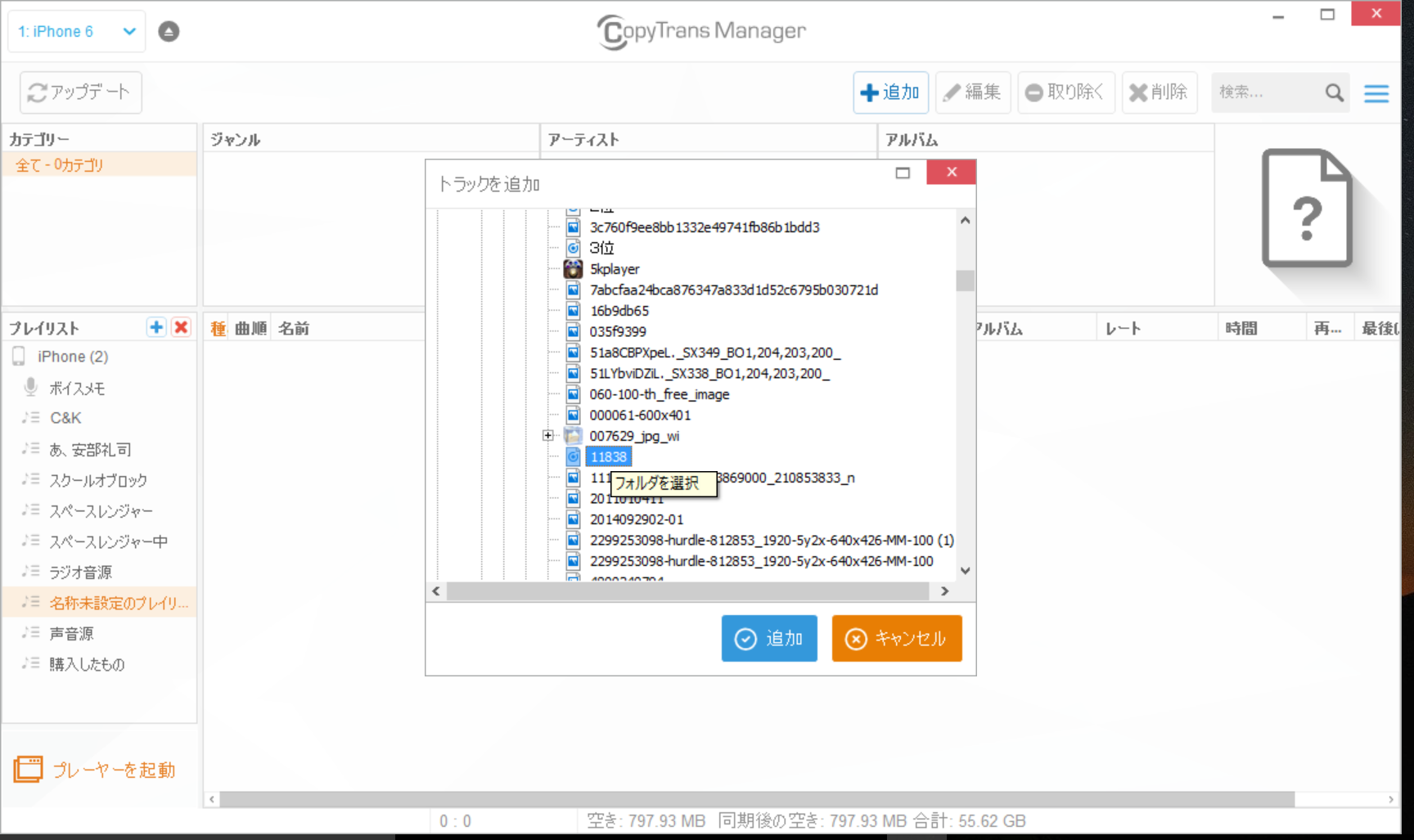1414x840 pixels.
Task: Click the 取り除く remove toolbar button
Action: [1065, 92]
